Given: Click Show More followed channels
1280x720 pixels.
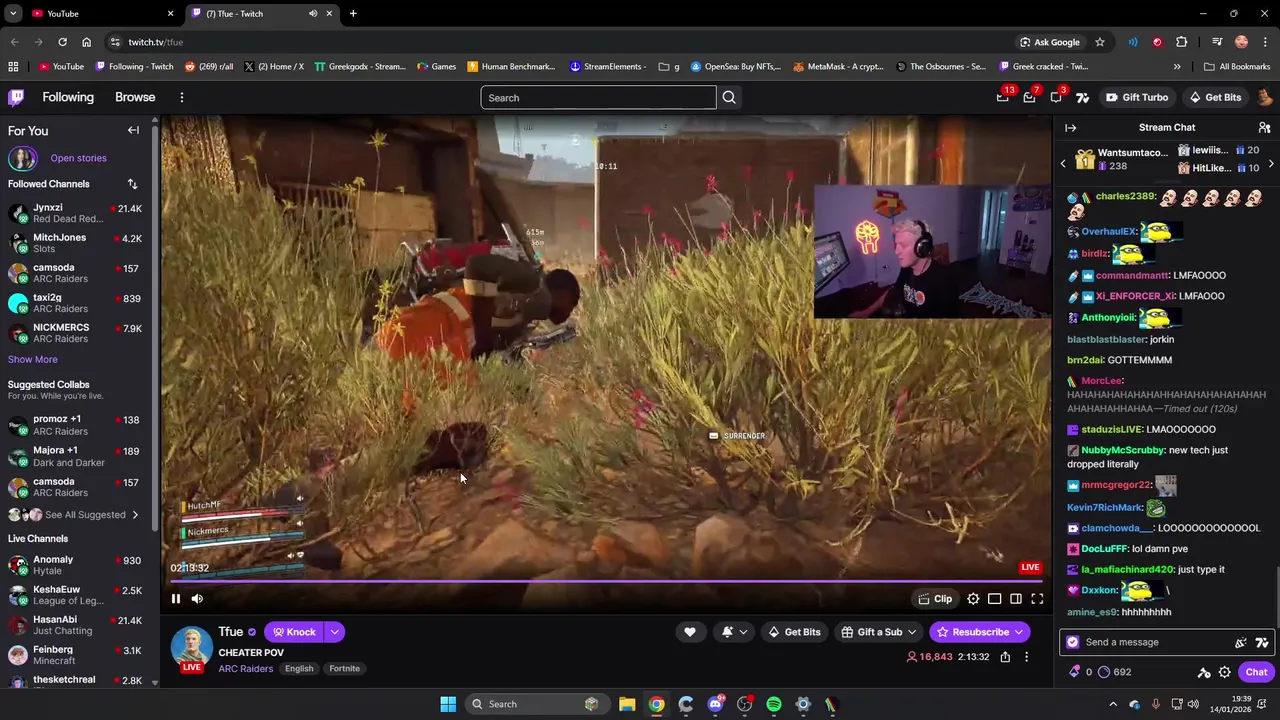Looking at the screenshot, I should [33, 360].
